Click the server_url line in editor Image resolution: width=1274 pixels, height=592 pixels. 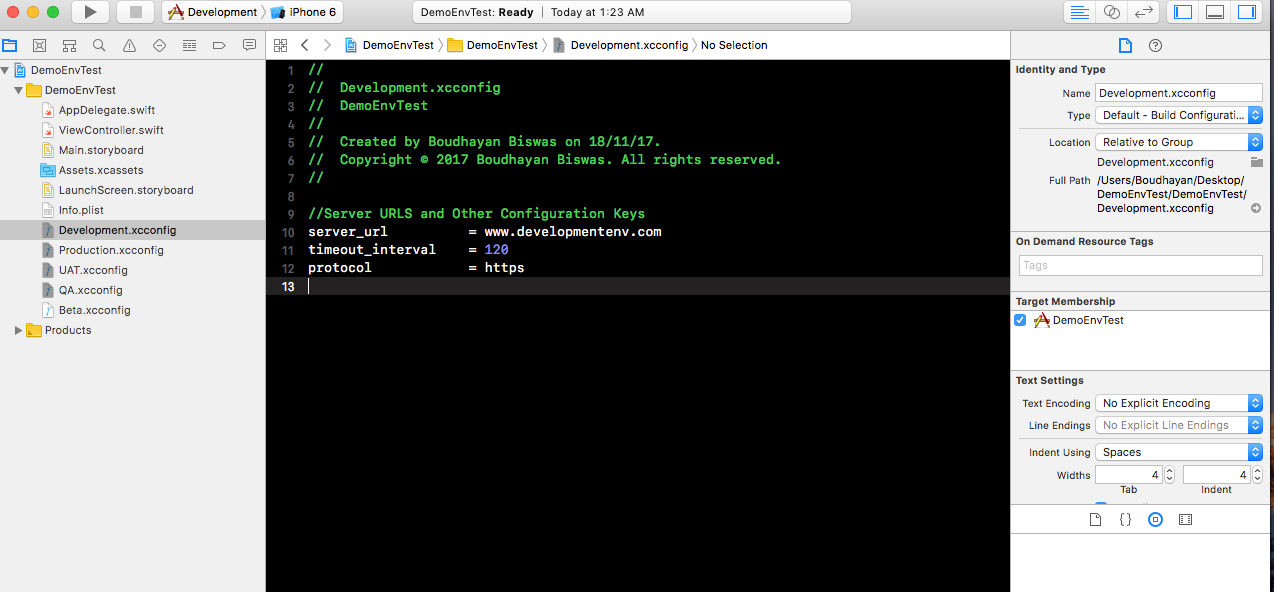484,231
